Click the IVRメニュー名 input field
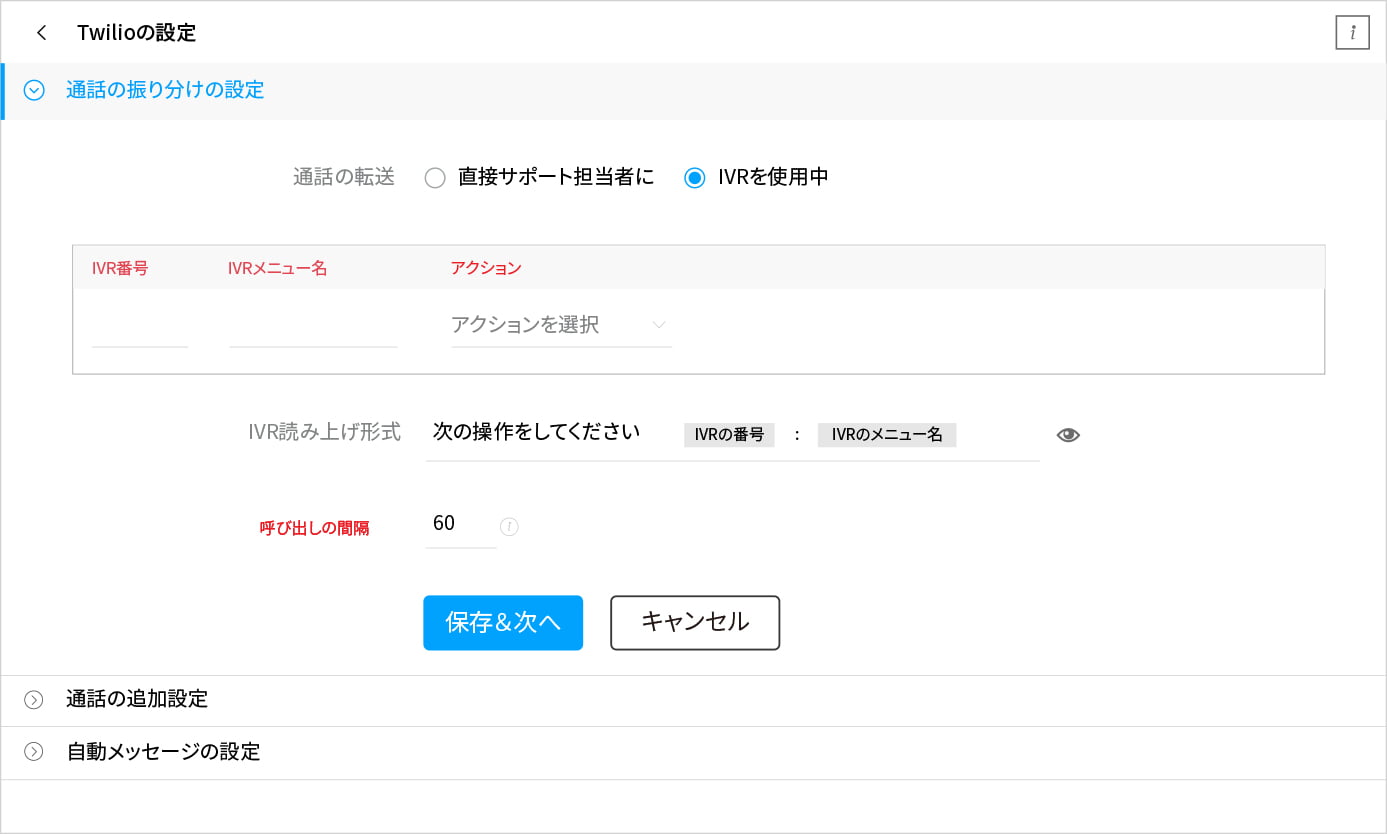The width and height of the screenshot is (1387, 834). (312, 328)
